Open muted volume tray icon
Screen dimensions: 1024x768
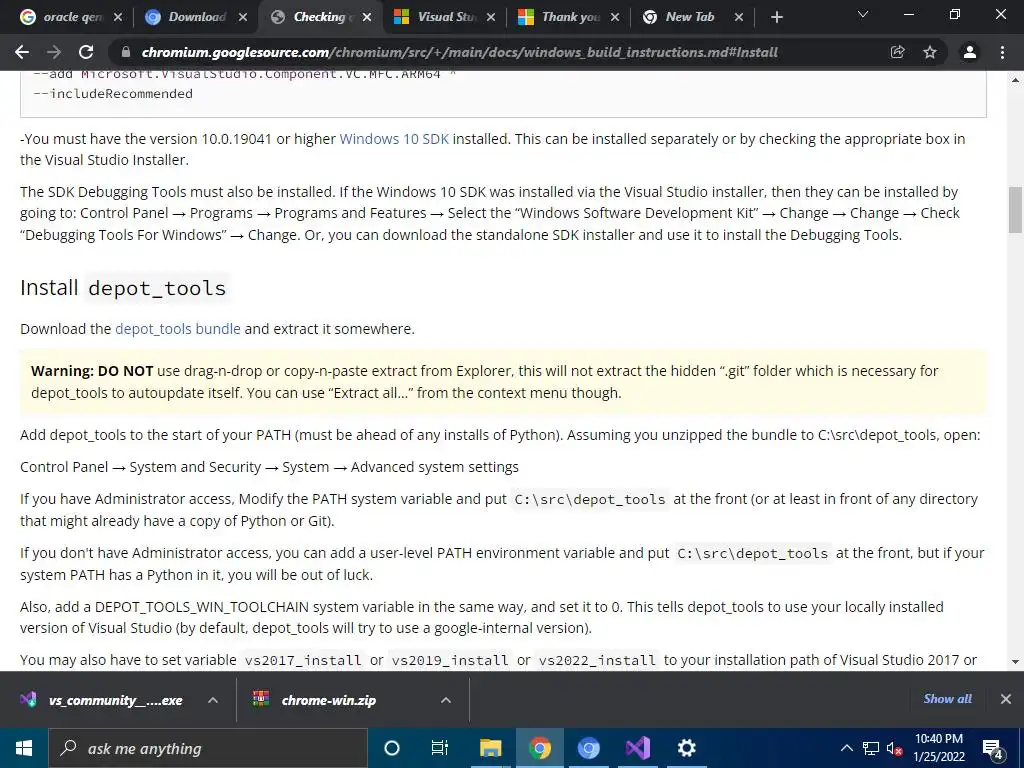[894, 748]
